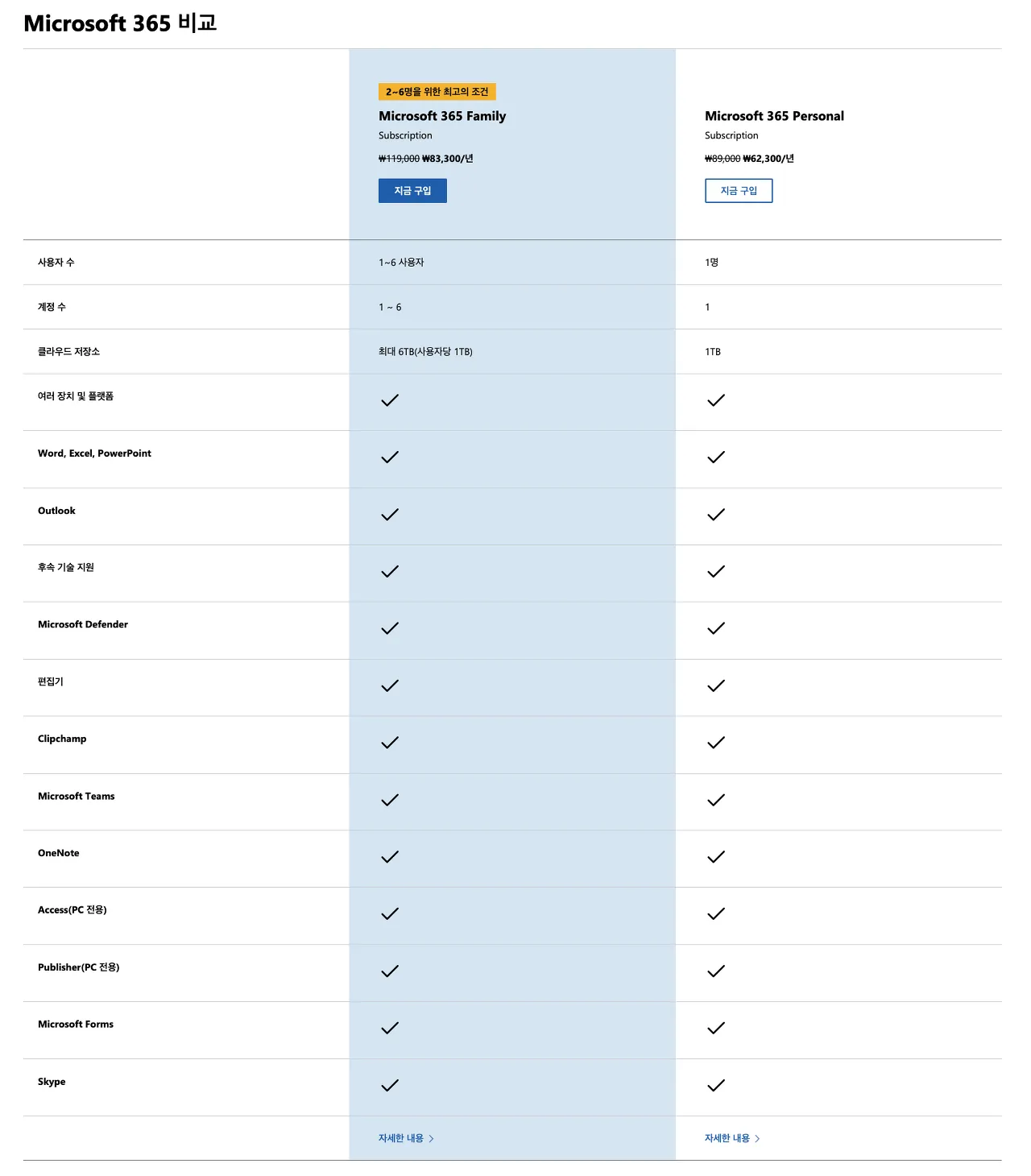Viewport: 1031px width, 1176px height.
Task: Click Family checkmark for 후속 기술 지원
Action: pos(390,572)
